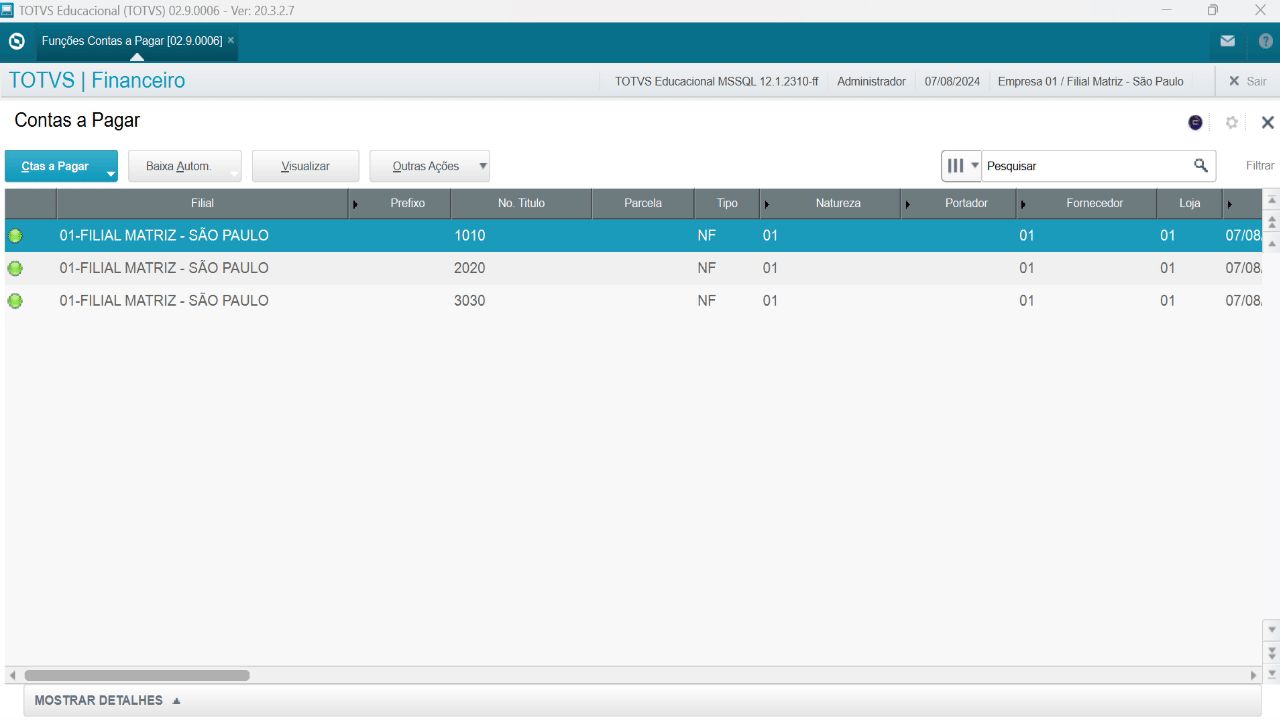The width and height of the screenshot is (1280, 720).
Task: Click the green status icon of title 3030
Action: (x=15, y=300)
